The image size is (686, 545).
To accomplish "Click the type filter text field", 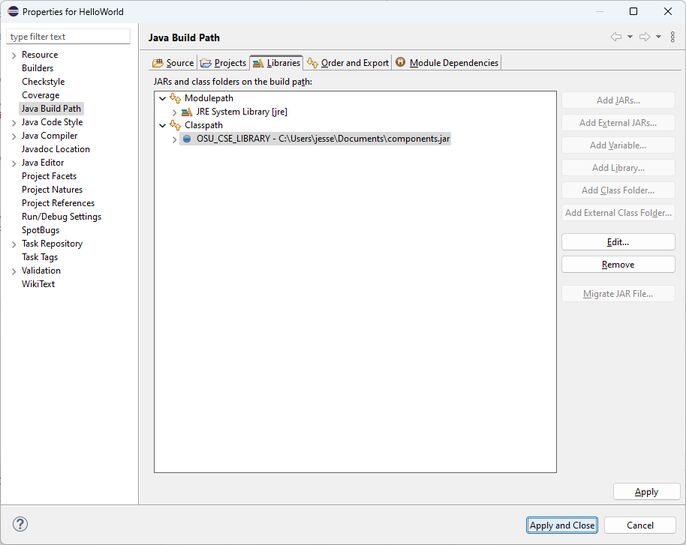I will 68,37.
